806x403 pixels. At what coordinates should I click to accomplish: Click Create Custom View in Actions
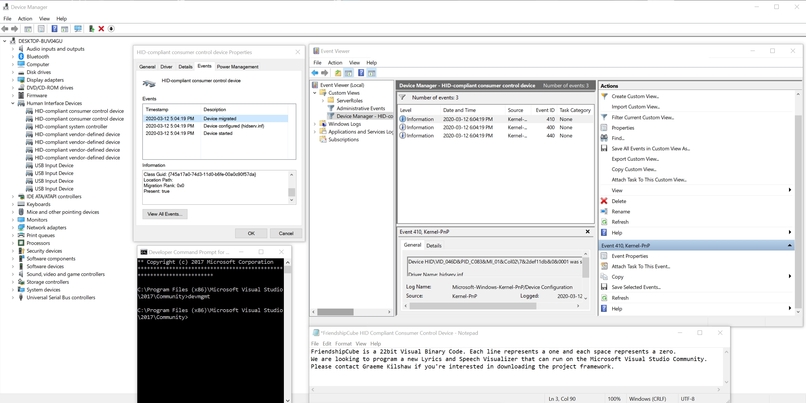(x=635, y=96)
